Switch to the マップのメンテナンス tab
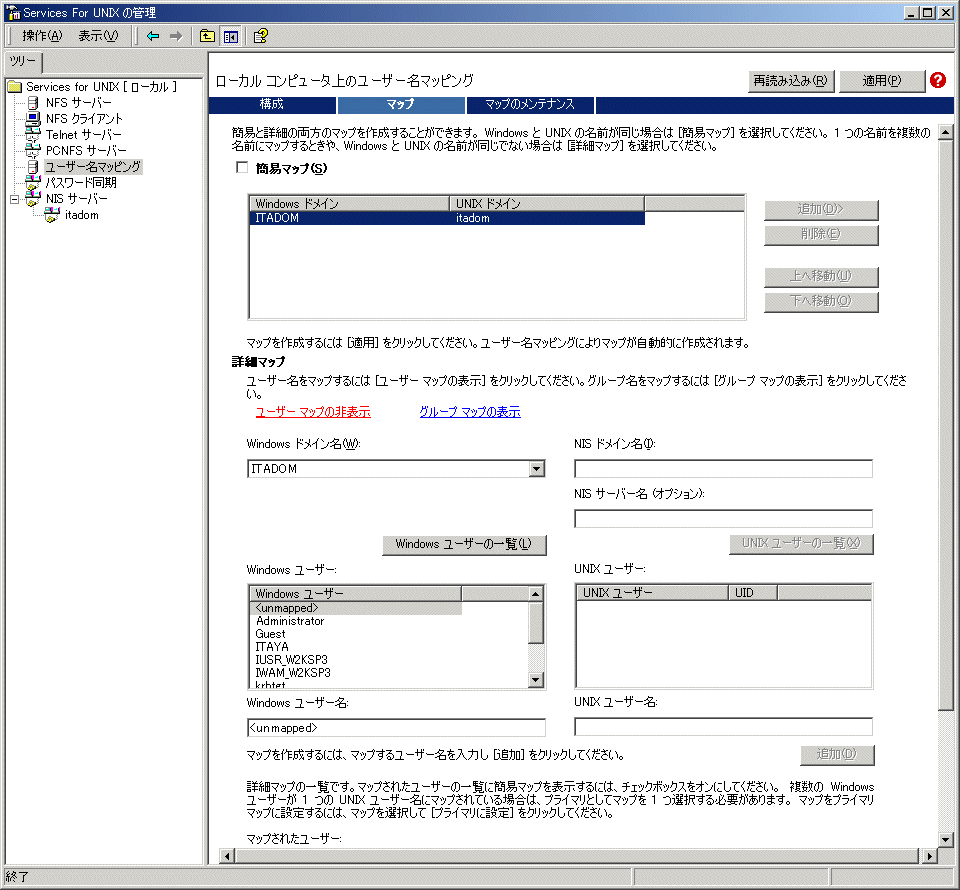 pos(530,105)
